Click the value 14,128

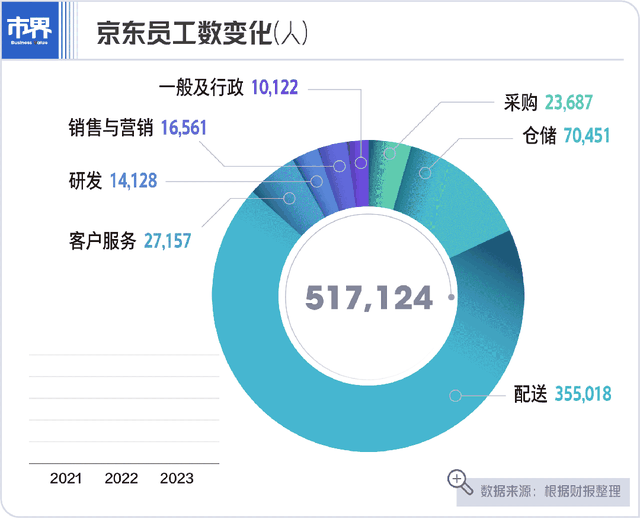pos(133,180)
